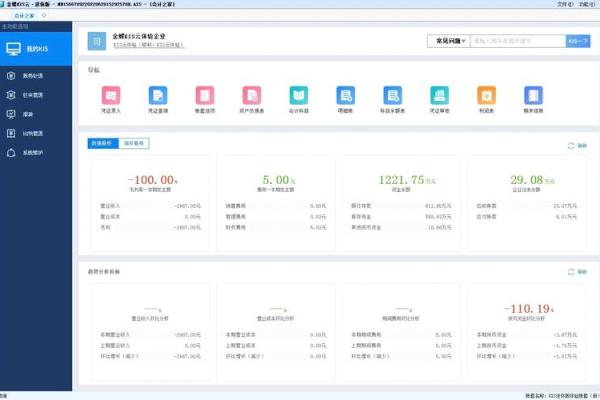The width and height of the screenshot is (600, 400).
Task: Click the 货币资金环比分析 card title
Action: [x=527, y=318]
